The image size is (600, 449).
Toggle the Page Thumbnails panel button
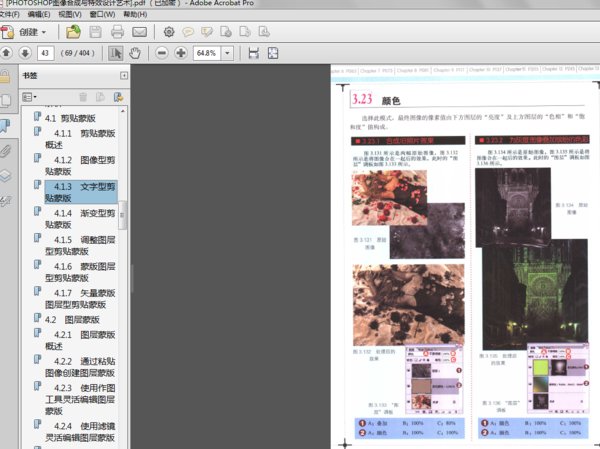7,100
